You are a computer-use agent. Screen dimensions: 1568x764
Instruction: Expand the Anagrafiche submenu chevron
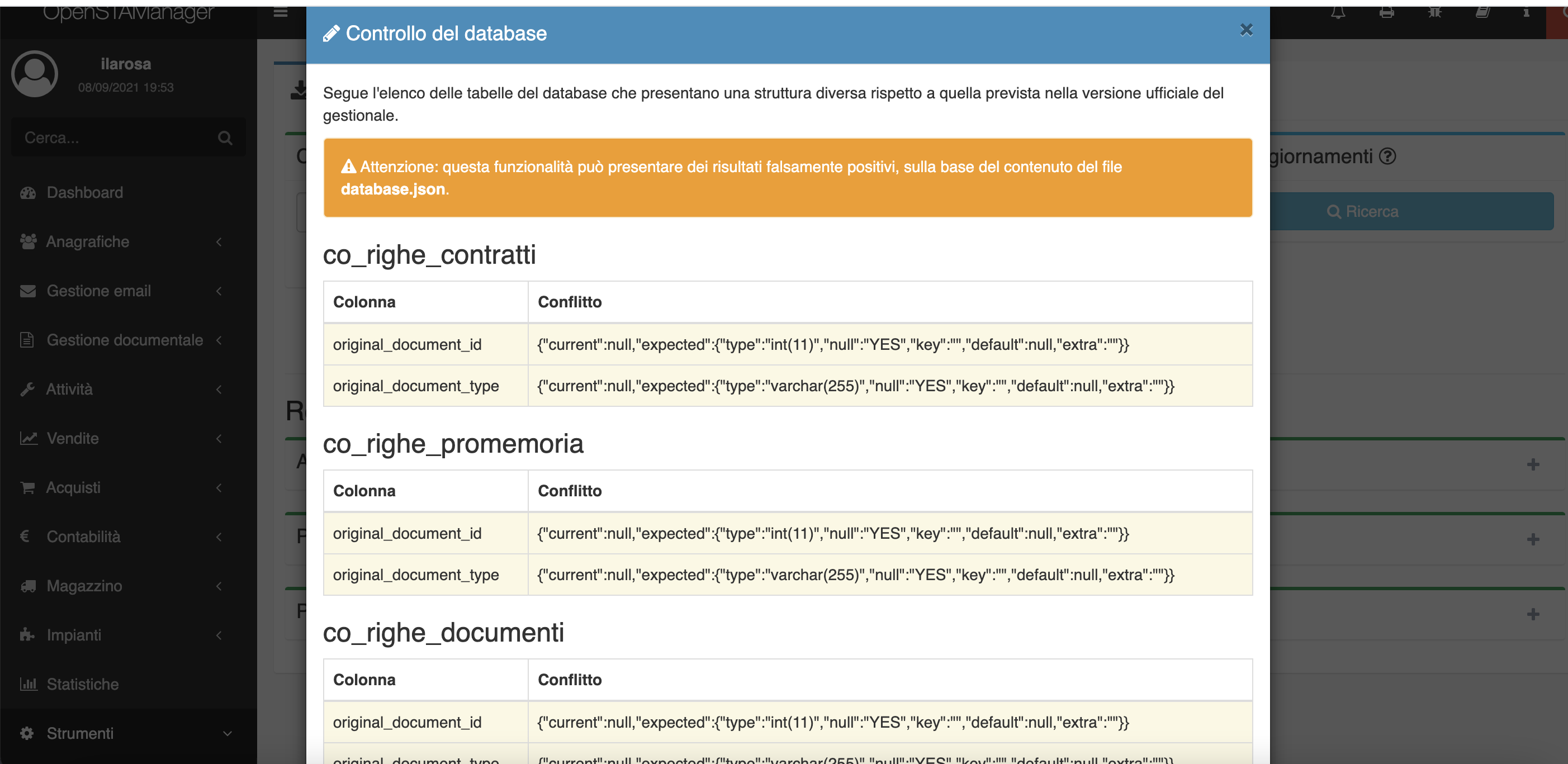tap(219, 243)
